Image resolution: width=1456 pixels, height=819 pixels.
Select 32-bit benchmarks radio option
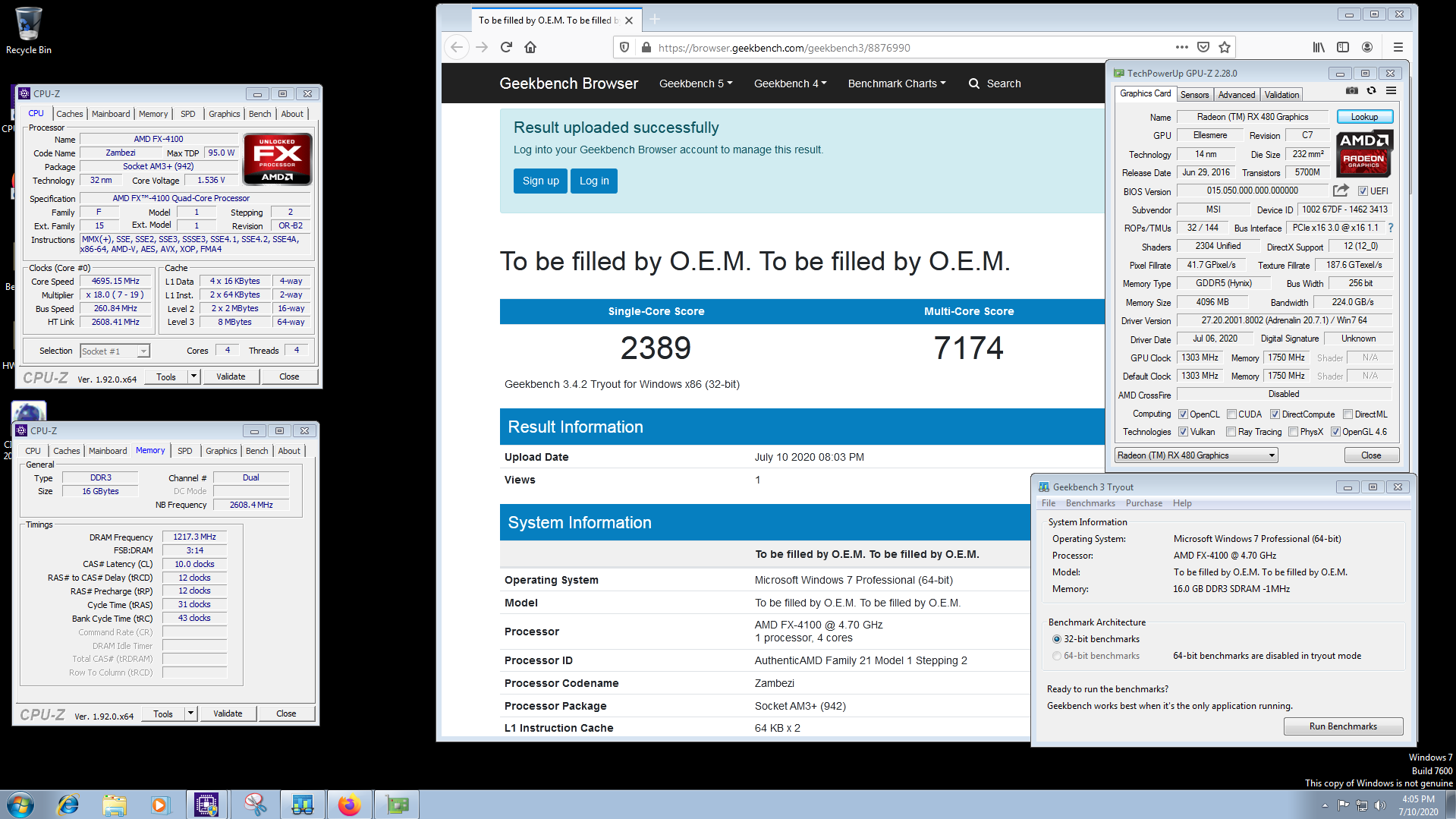point(1057,639)
